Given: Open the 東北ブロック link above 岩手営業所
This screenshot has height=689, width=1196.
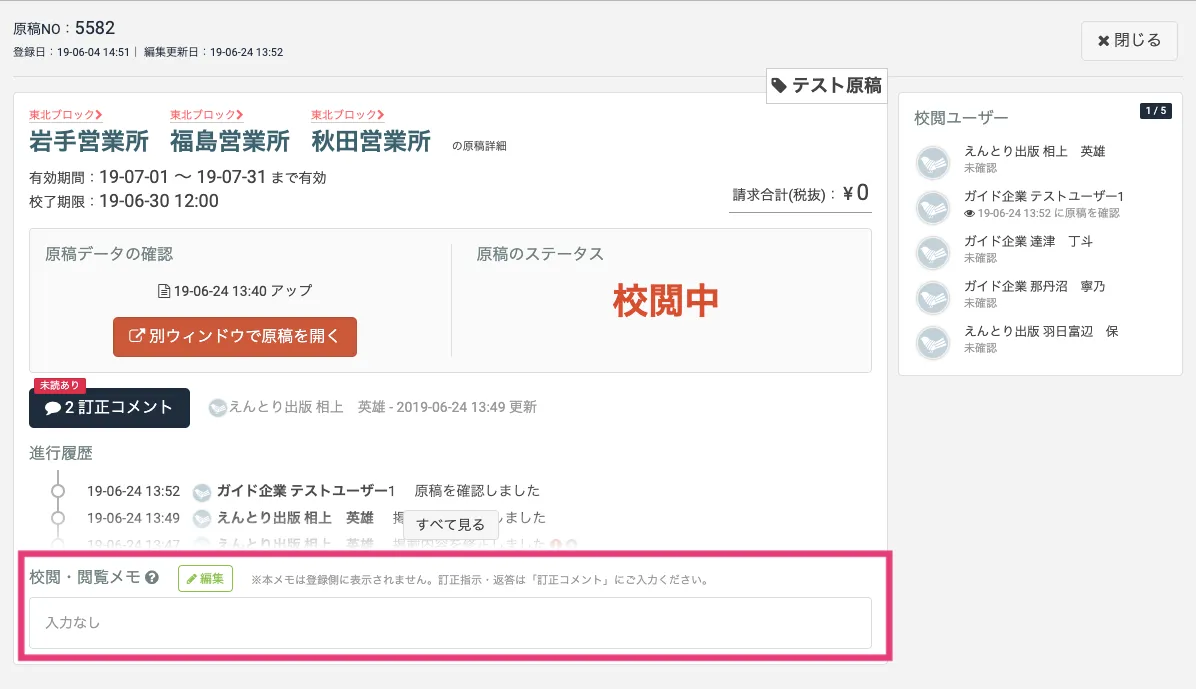Looking at the screenshot, I should [x=66, y=114].
